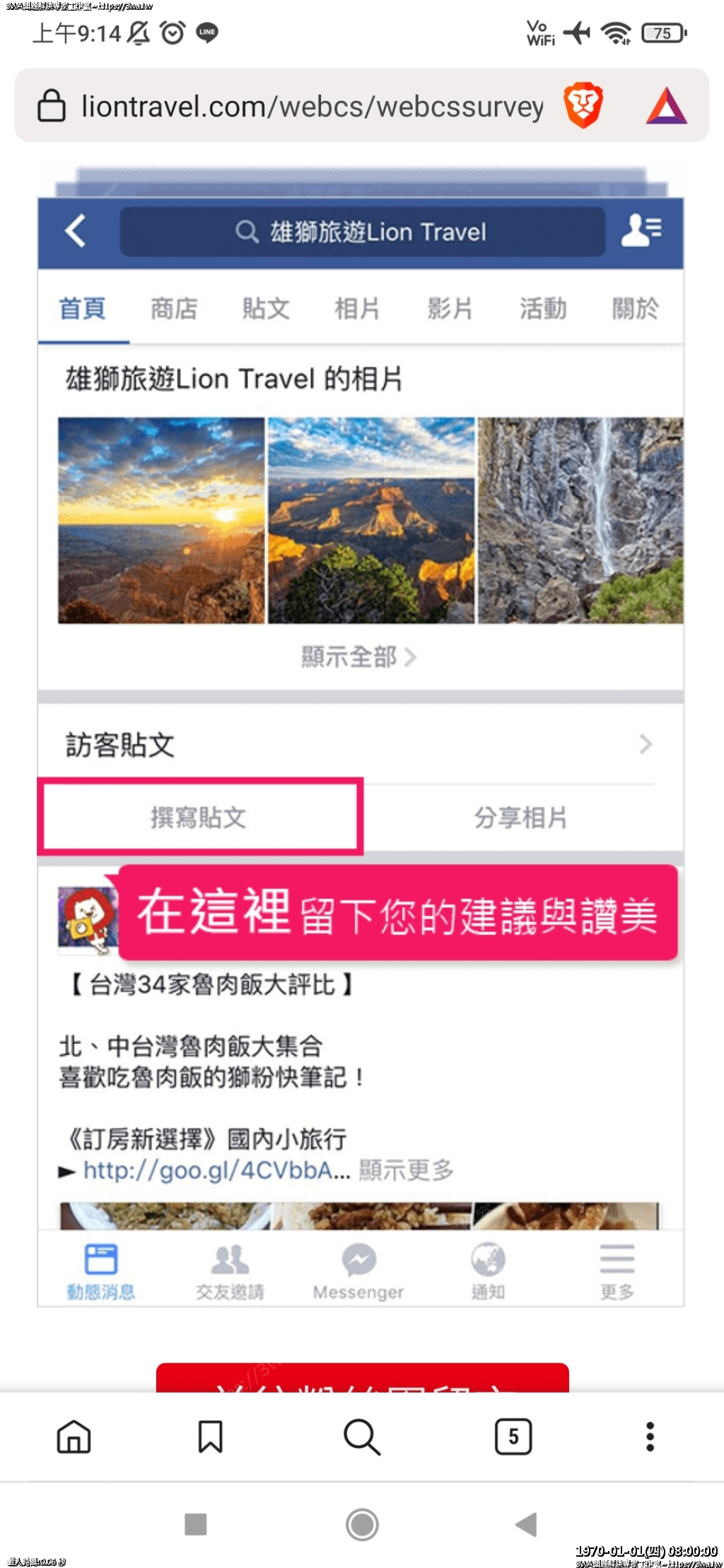
Task: Tap the Brave Shields lion icon
Action: (583, 105)
